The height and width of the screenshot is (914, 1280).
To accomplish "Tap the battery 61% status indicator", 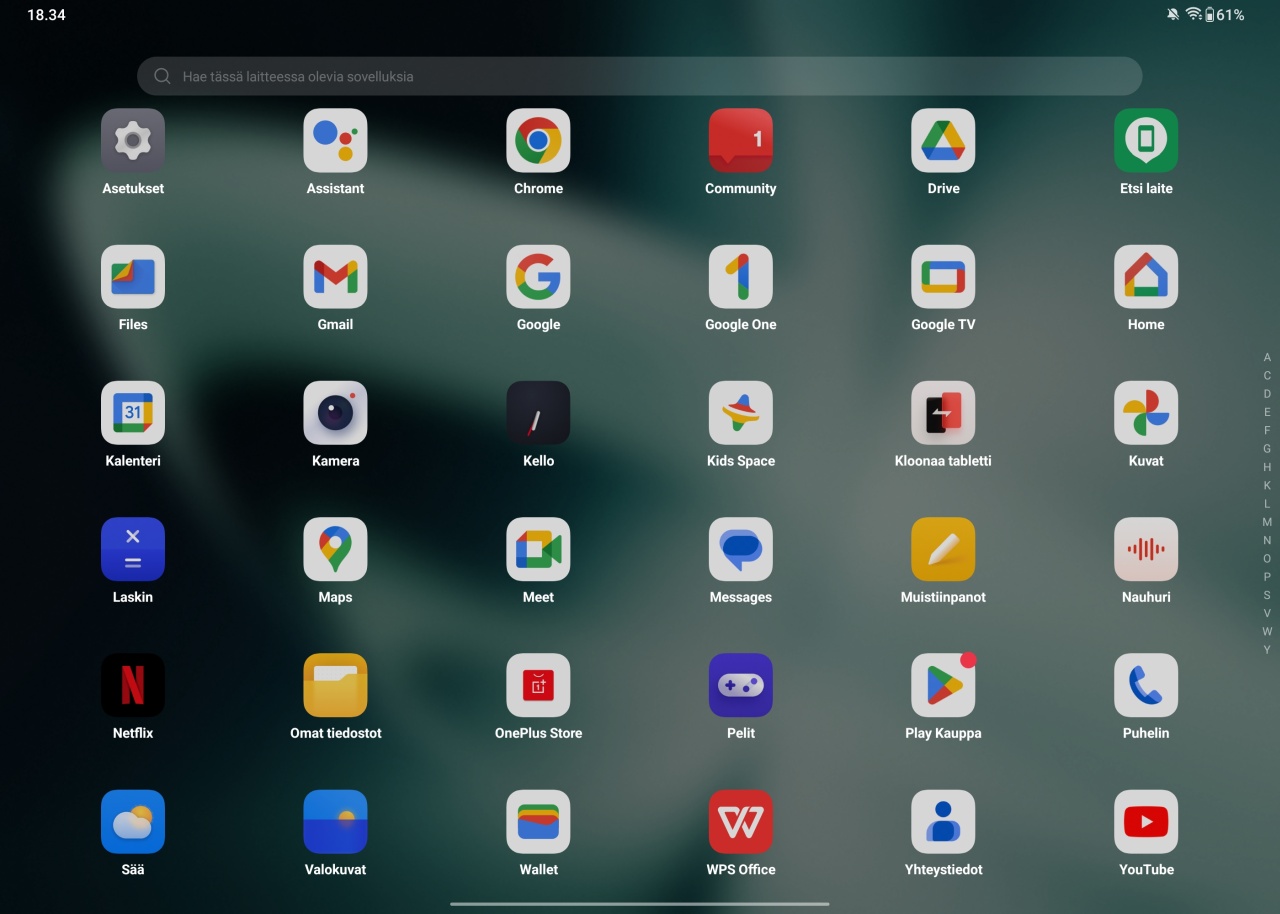I will [1225, 15].
